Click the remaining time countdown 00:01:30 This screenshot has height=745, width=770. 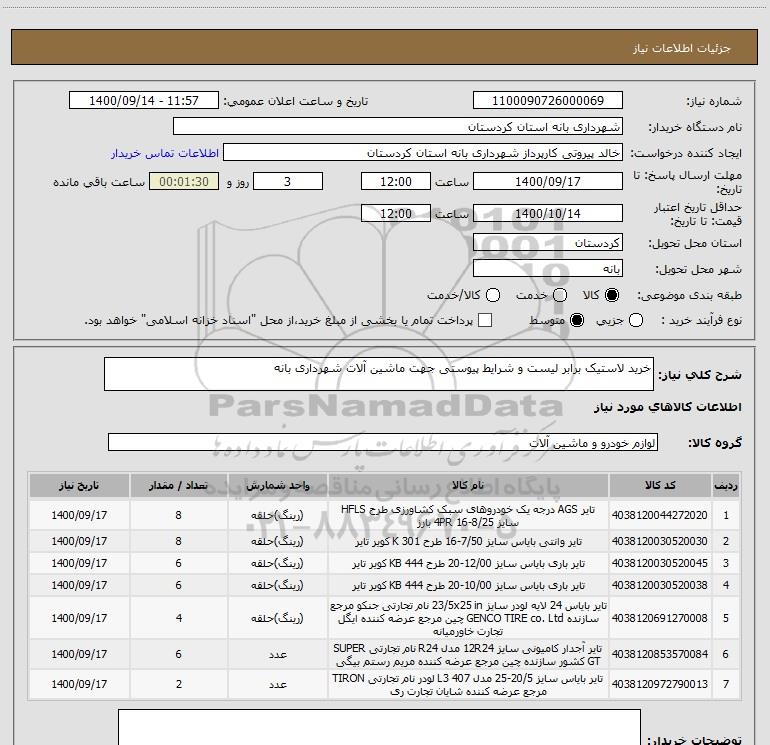pyautogui.click(x=184, y=181)
